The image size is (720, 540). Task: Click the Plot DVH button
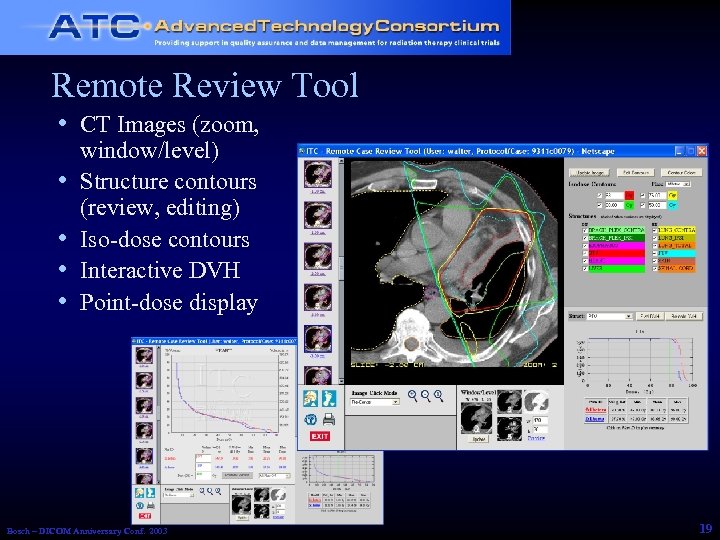649,316
